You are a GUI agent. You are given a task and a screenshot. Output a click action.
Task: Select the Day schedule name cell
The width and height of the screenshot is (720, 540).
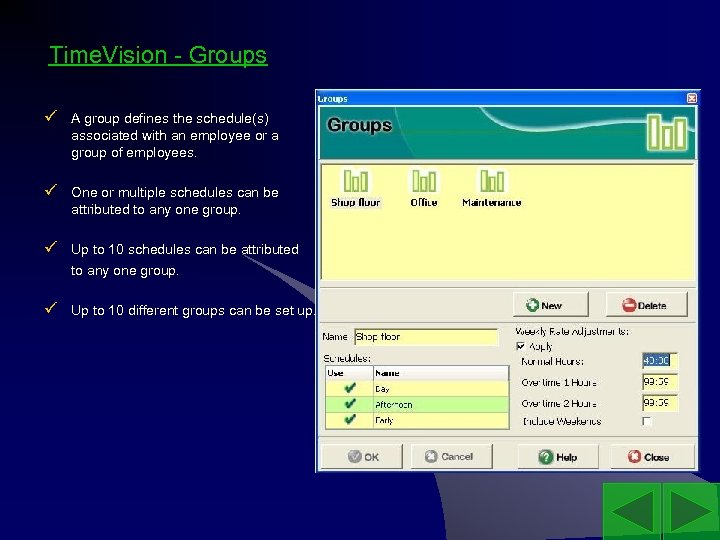click(x=441, y=388)
